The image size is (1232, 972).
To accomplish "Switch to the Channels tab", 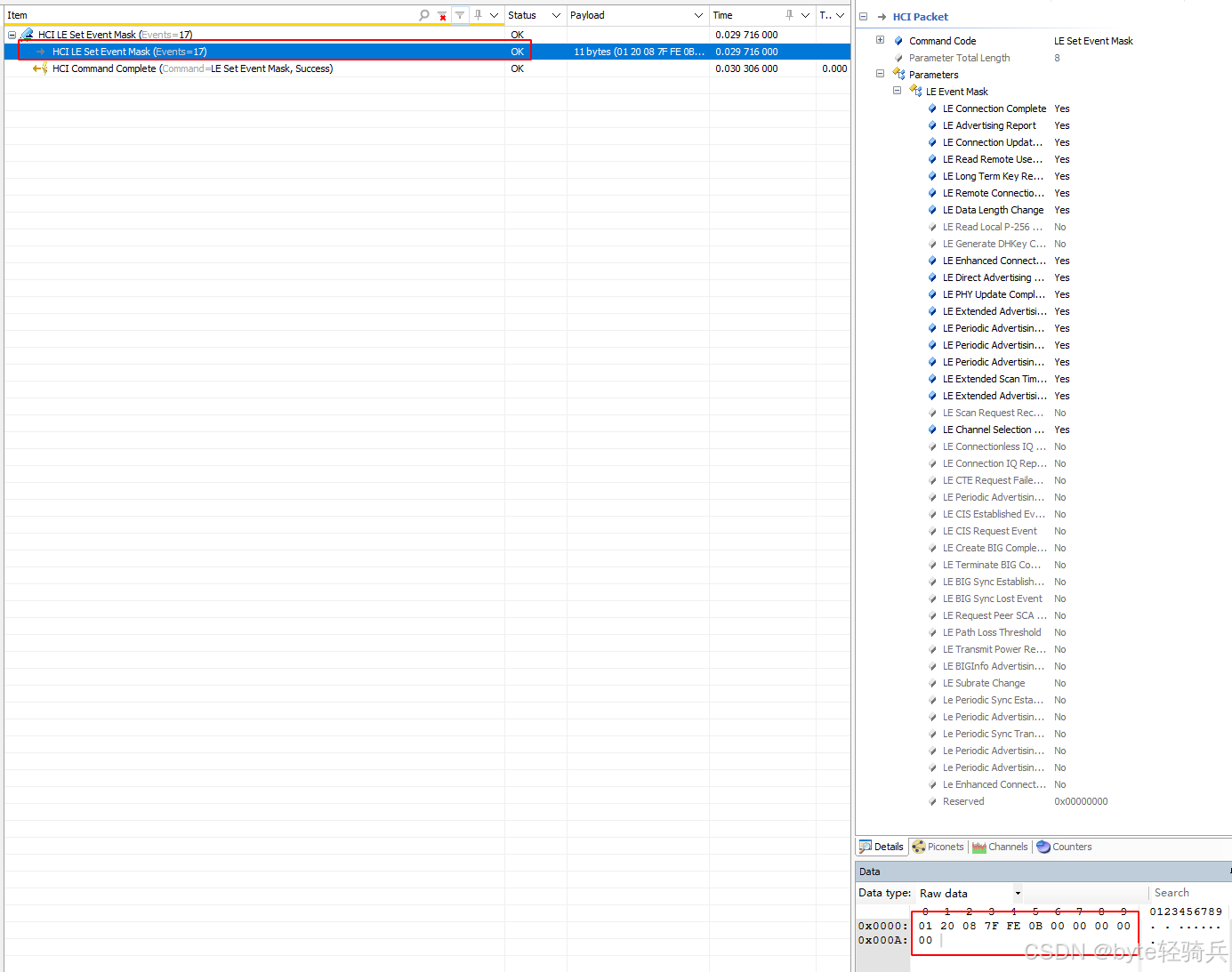I will pos(1000,847).
